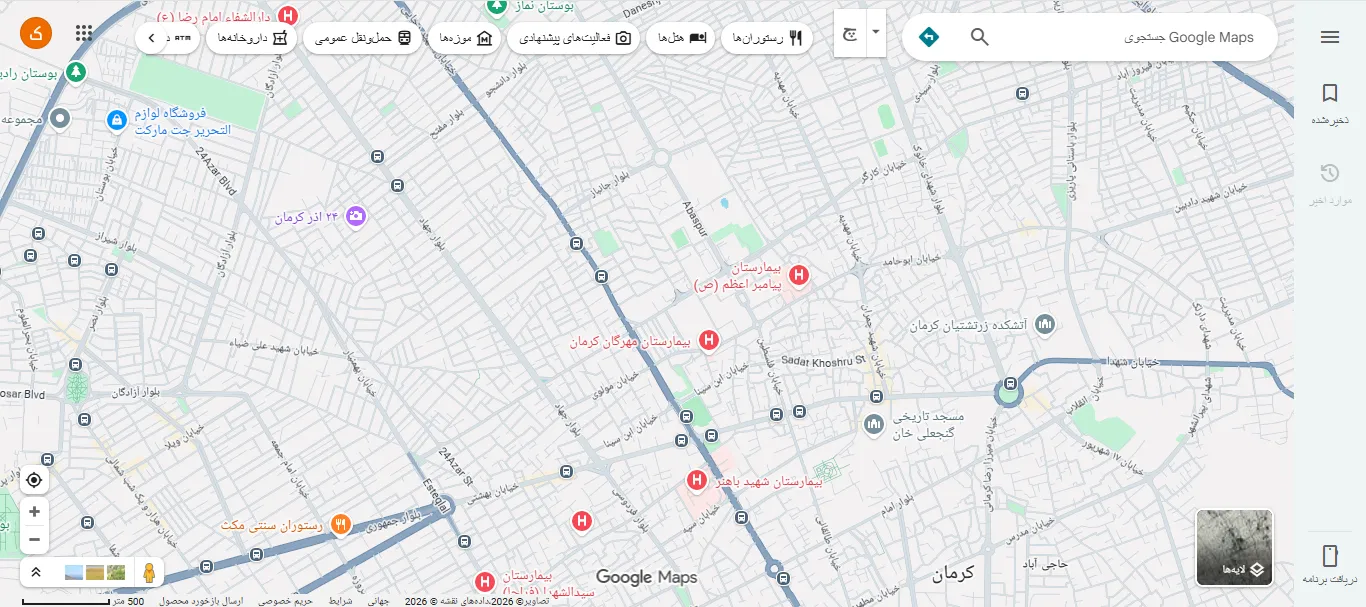Show more category chips with chevron

click(151, 38)
